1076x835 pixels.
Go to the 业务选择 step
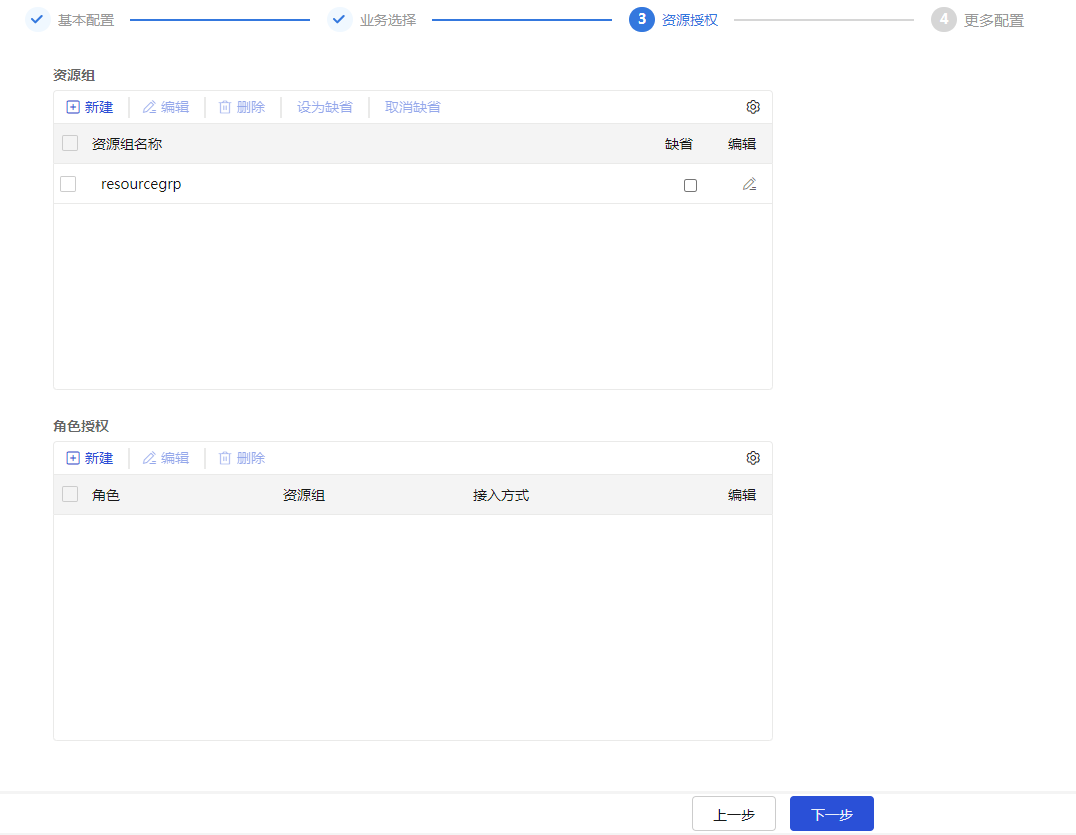pos(372,20)
